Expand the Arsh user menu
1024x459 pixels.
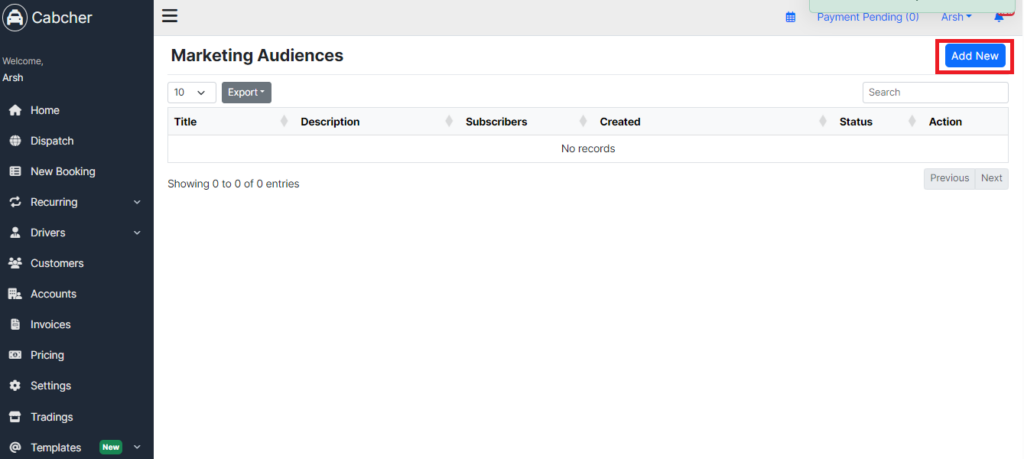956,18
